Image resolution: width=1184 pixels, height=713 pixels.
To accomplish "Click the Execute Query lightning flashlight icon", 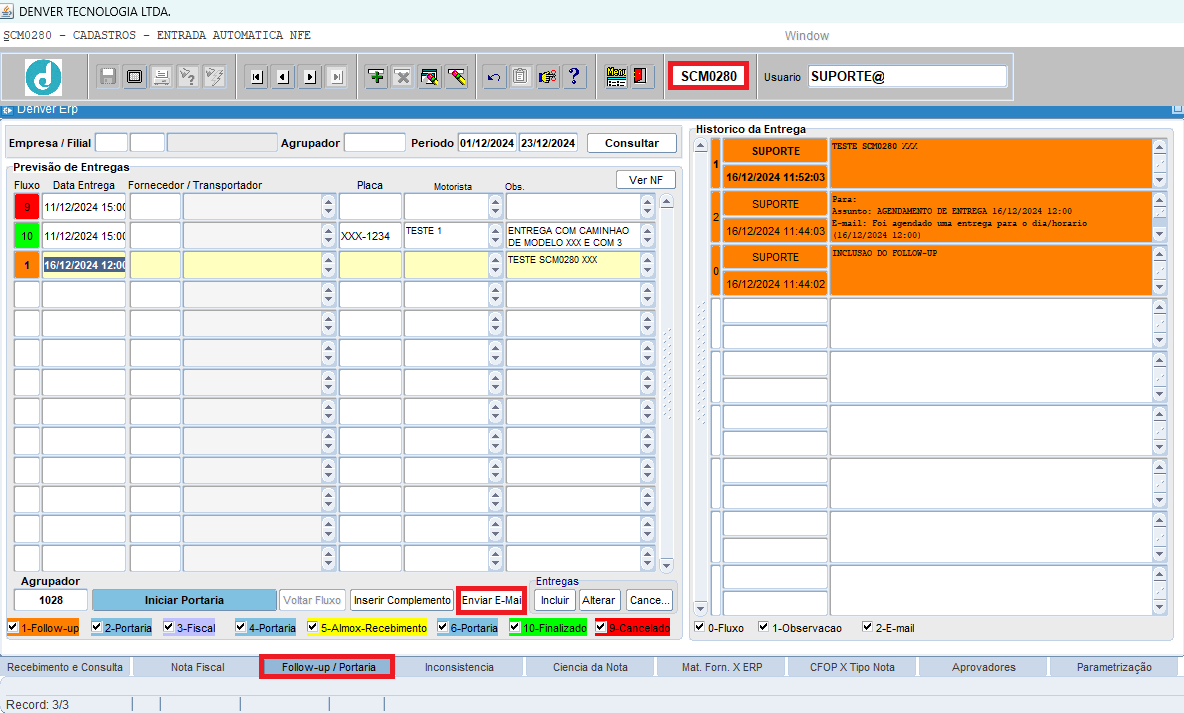I will (x=214, y=76).
